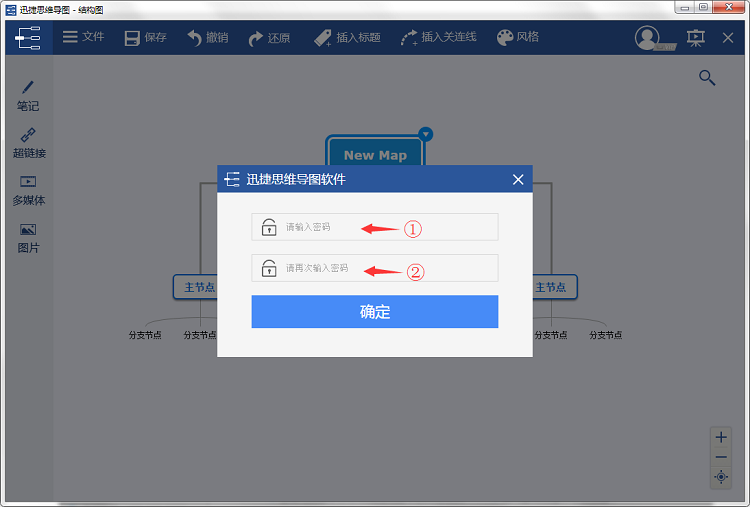The image size is (750, 507).
Task: Zoom in with the plus button
Action: 721,437
